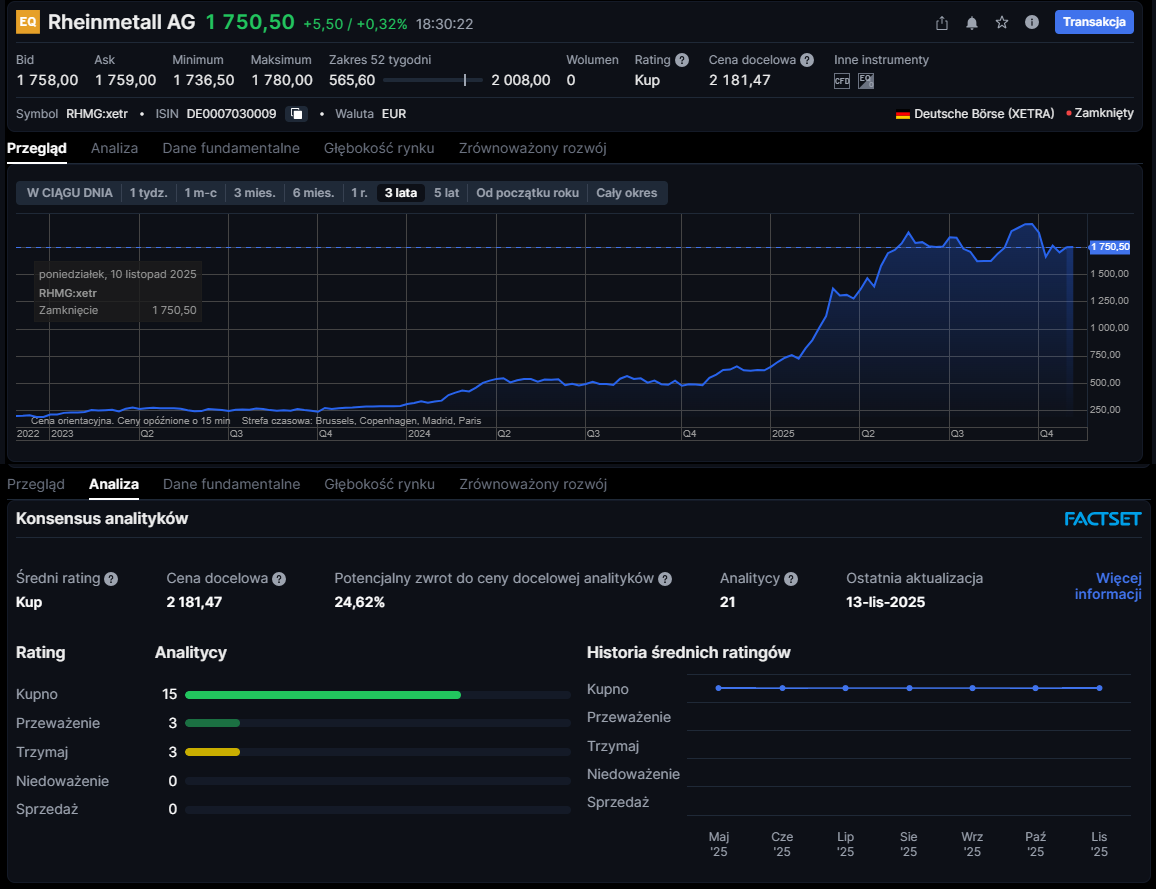Click the 52-week range slider marker

pyautogui.click(x=464, y=80)
